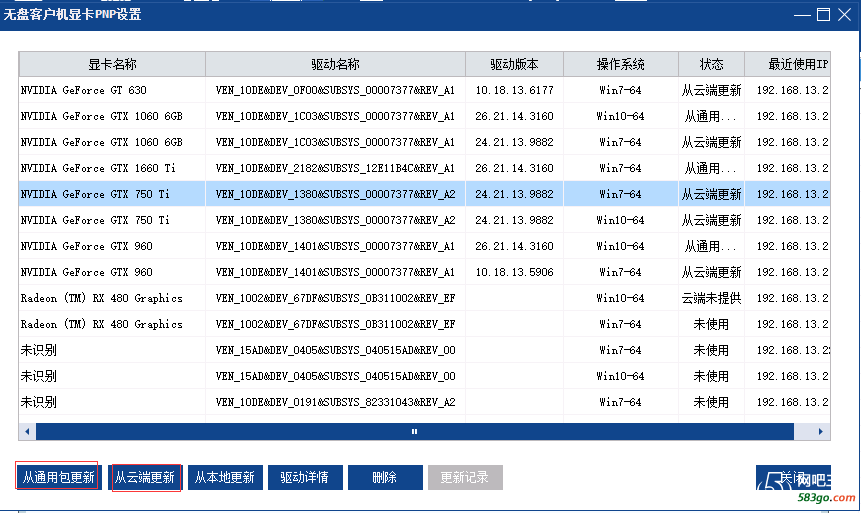Select the Radeon RX 480 Win10-64 row
The image size is (861, 513).
pos(110,298)
